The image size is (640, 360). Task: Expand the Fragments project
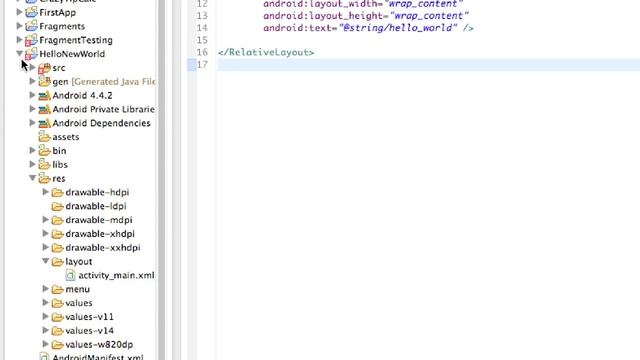click(x=19, y=26)
